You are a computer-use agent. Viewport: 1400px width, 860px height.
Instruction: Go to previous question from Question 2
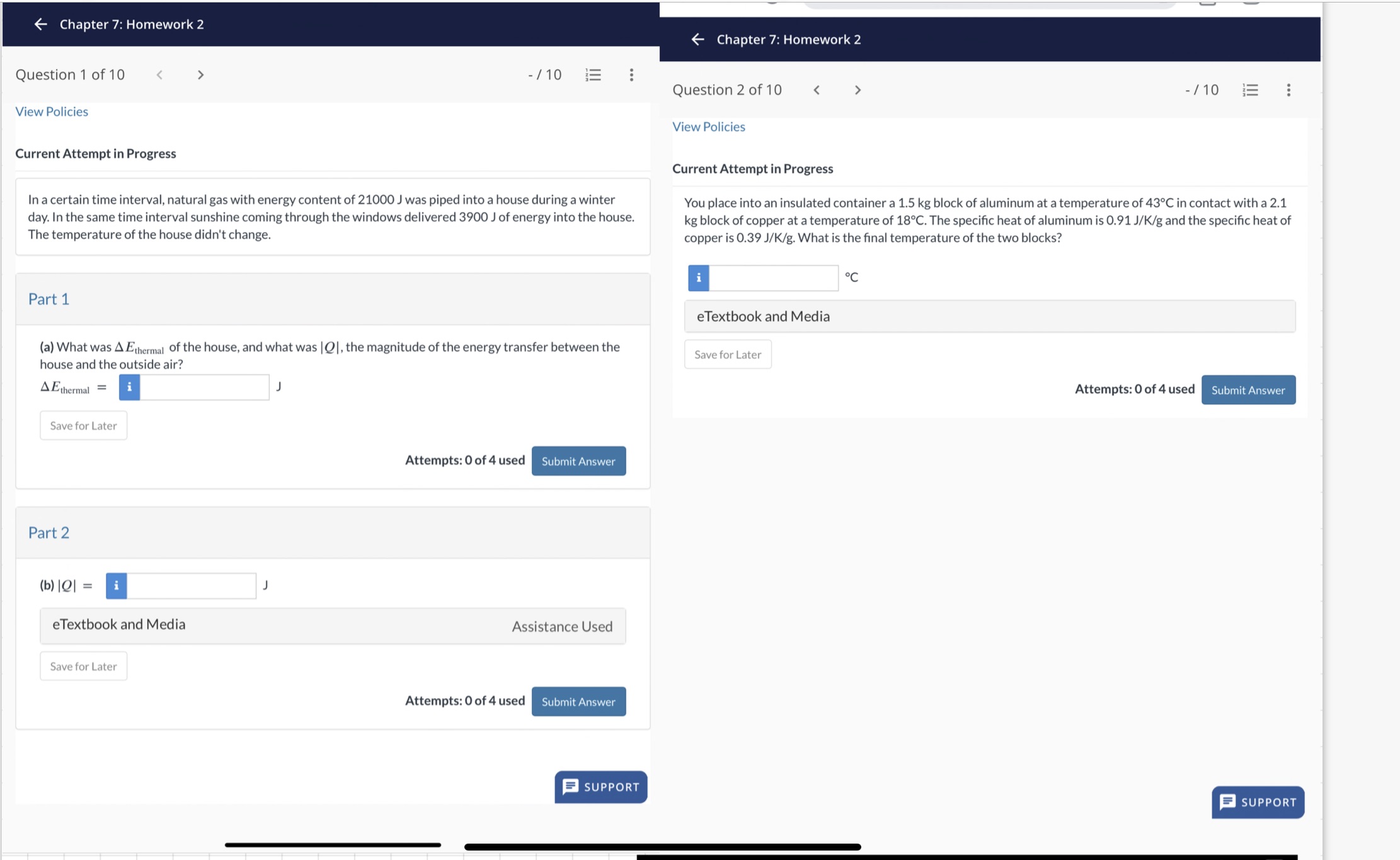817,90
